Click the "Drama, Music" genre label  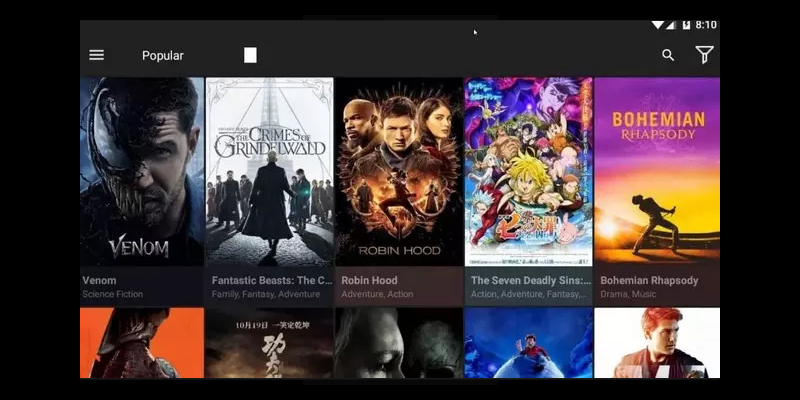[x=628, y=294]
